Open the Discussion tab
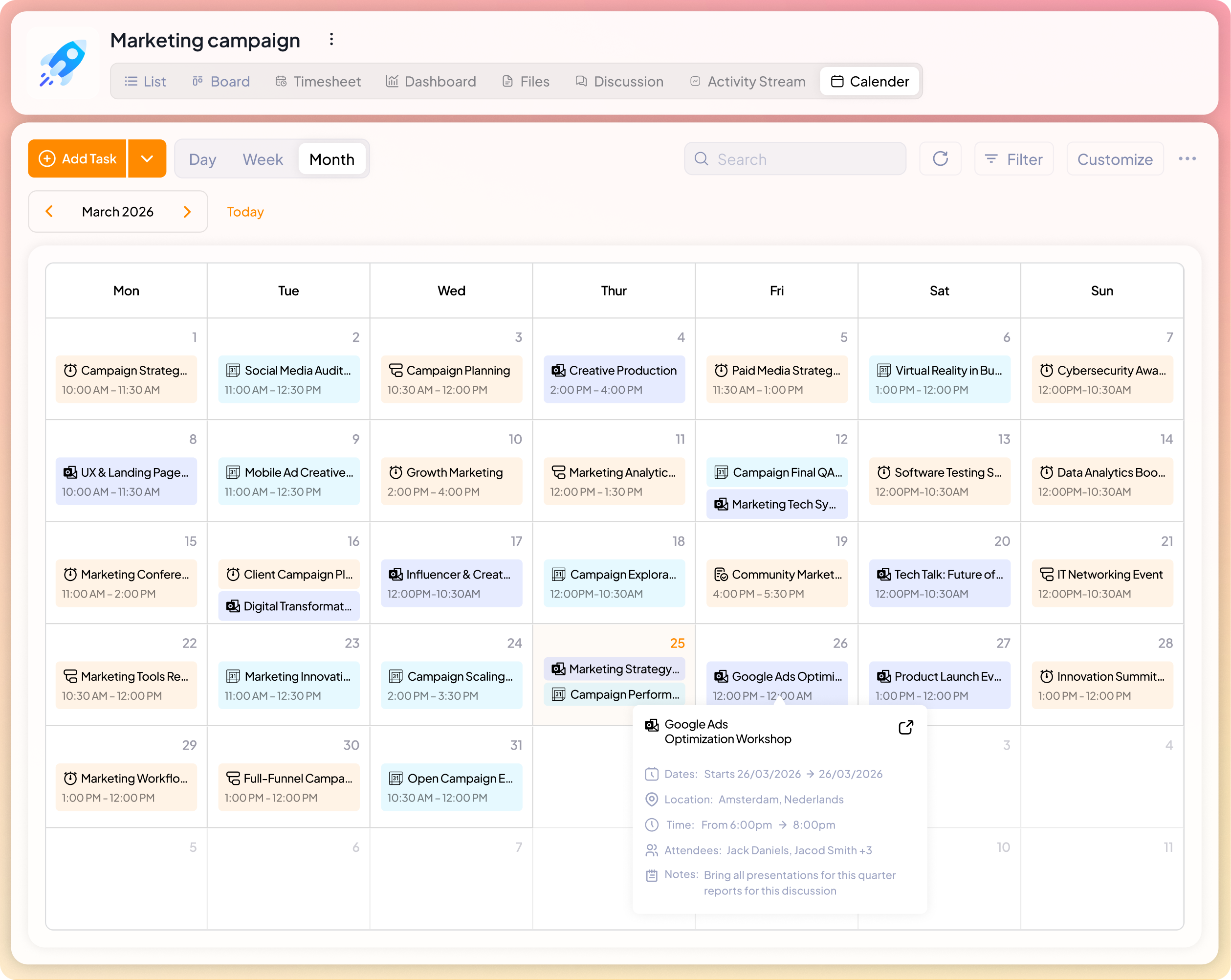This screenshot has width=1231, height=980. point(619,81)
